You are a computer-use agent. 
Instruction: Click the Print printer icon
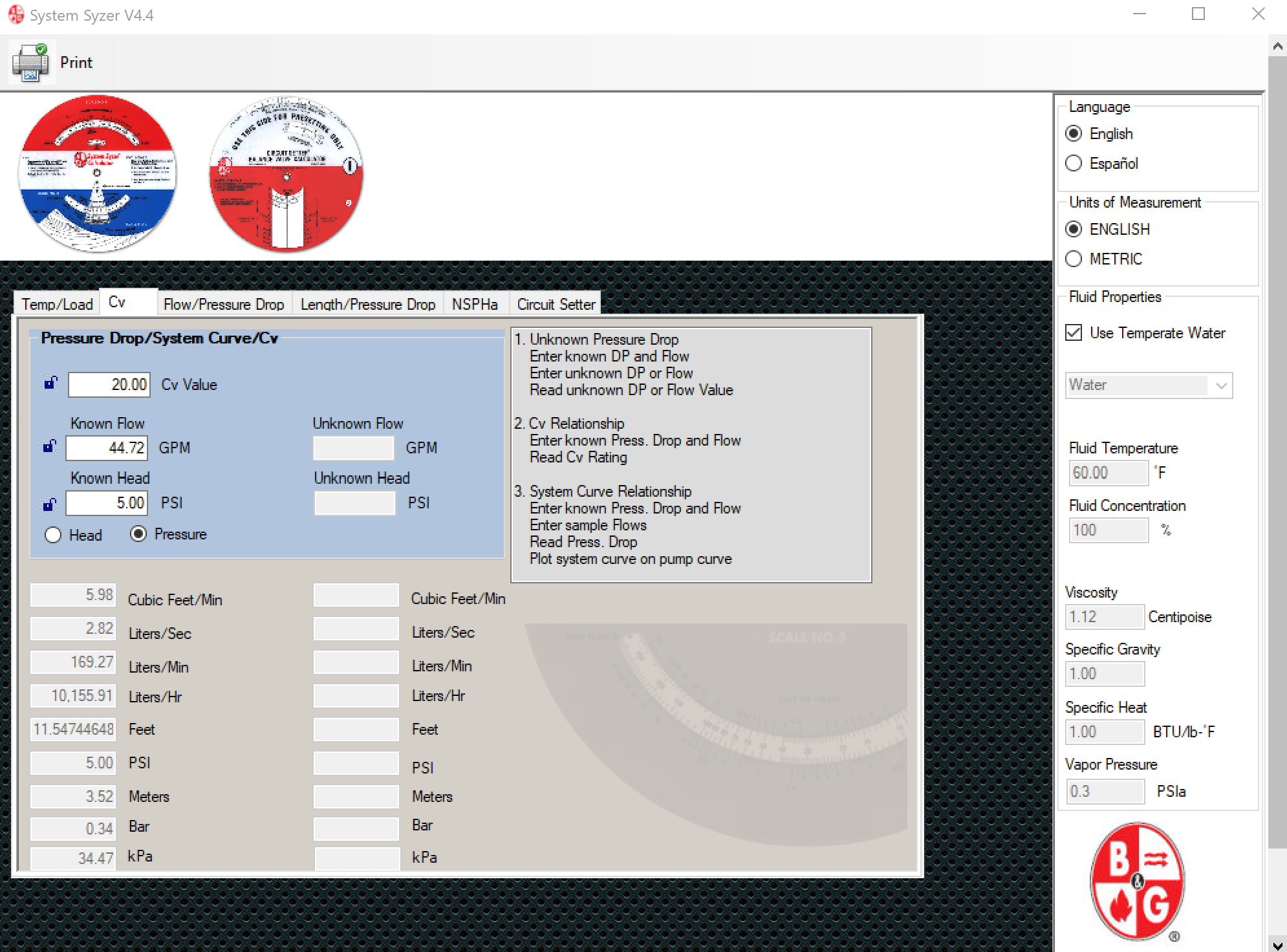[30, 62]
